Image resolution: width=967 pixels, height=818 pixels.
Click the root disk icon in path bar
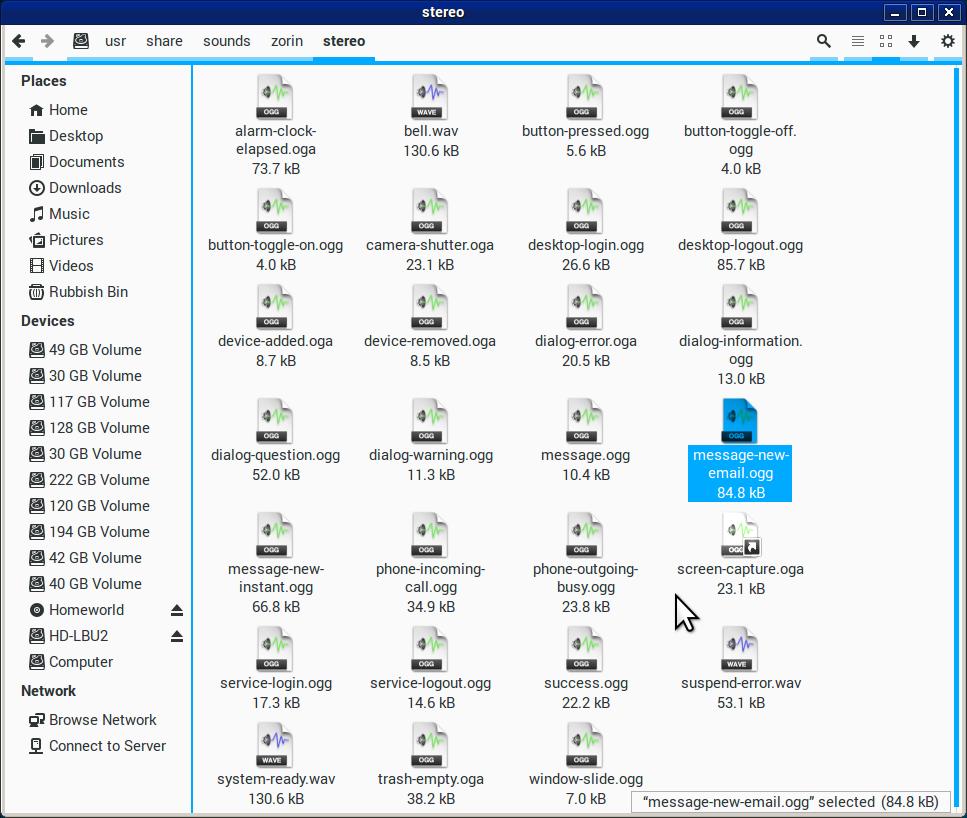(82, 41)
